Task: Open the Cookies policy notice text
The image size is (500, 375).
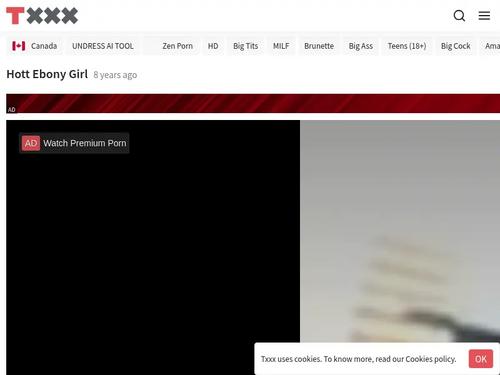Action: tap(358, 359)
